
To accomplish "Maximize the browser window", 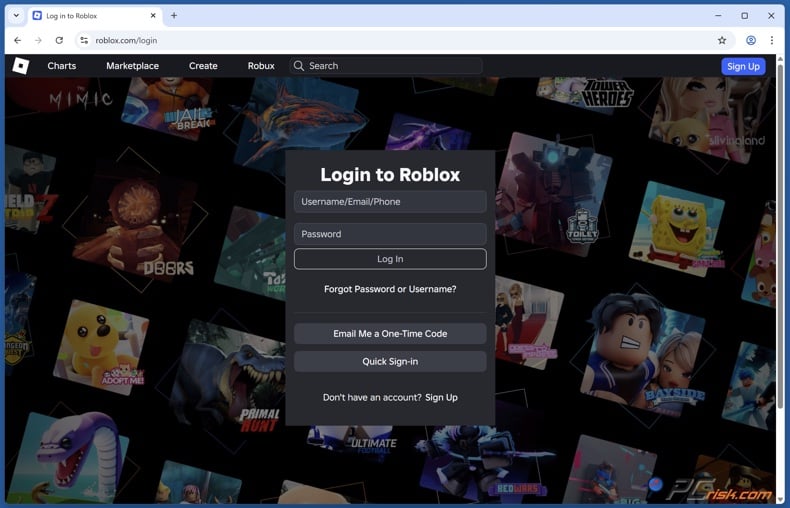I will pos(745,16).
